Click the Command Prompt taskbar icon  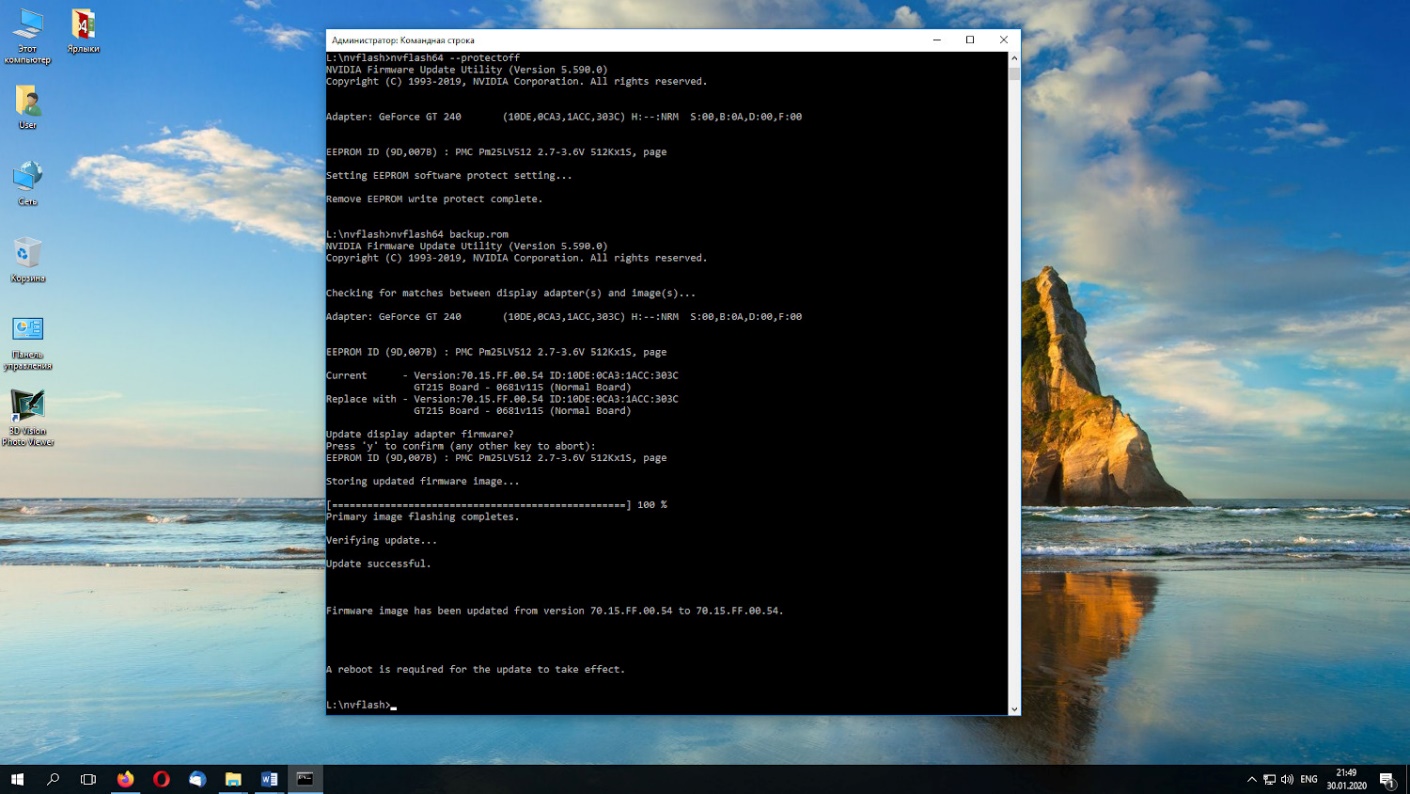click(305, 779)
